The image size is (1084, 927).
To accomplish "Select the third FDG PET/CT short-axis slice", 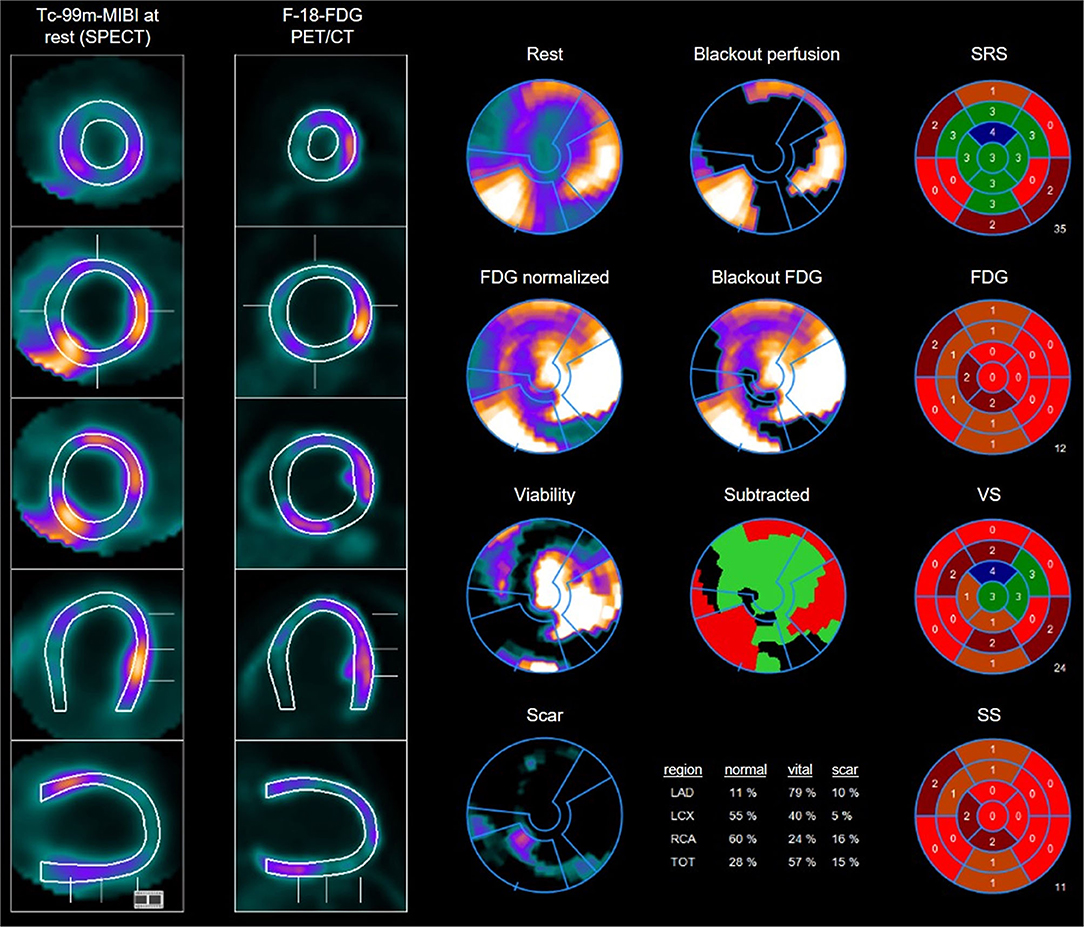I will (321, 483).
